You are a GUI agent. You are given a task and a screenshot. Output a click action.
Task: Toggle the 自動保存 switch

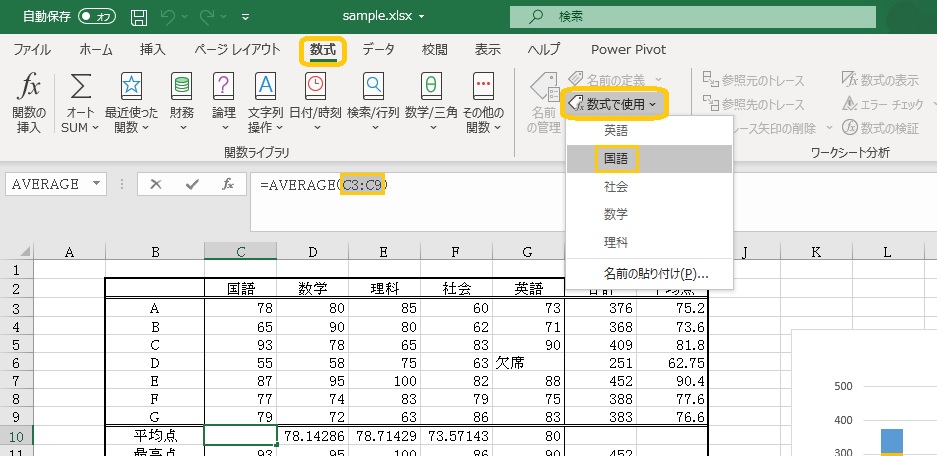tap(97, 16)
